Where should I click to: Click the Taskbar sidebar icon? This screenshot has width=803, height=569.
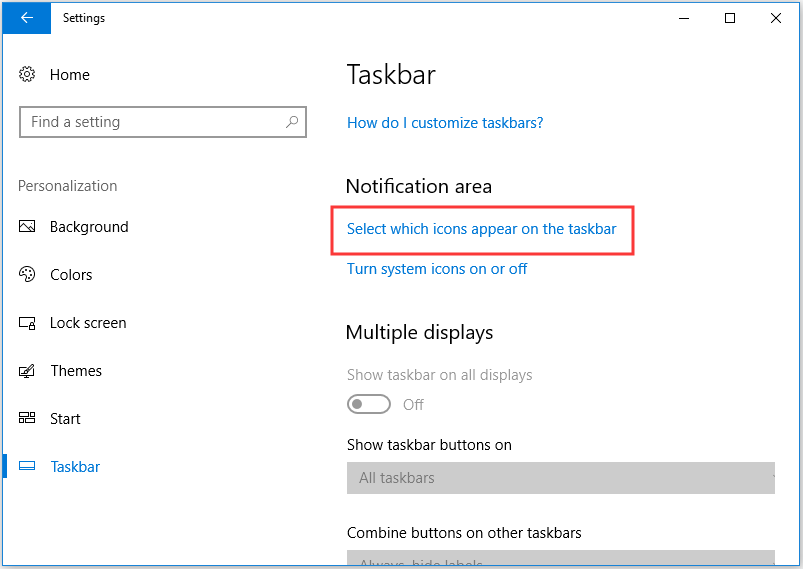click(x=27, y=466)
